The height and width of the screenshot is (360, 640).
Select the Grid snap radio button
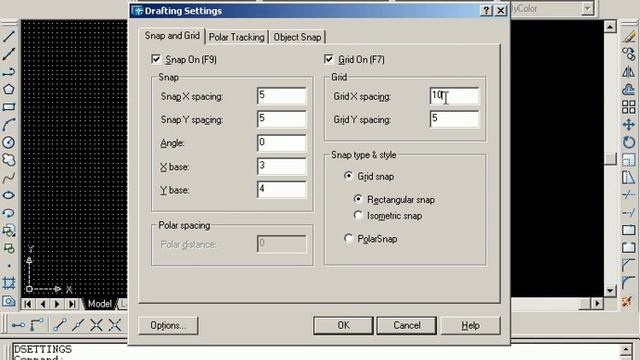pyautogui.click(x=348, y=176)
